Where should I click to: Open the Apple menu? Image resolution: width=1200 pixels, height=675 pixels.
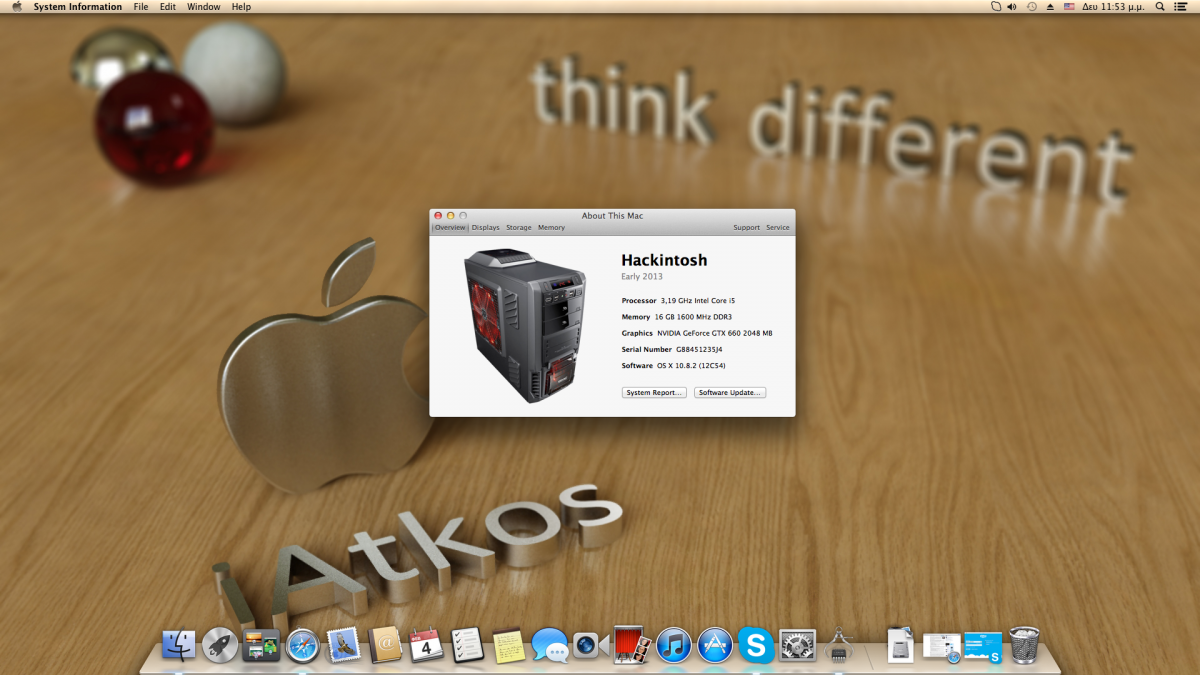point(16,7)
